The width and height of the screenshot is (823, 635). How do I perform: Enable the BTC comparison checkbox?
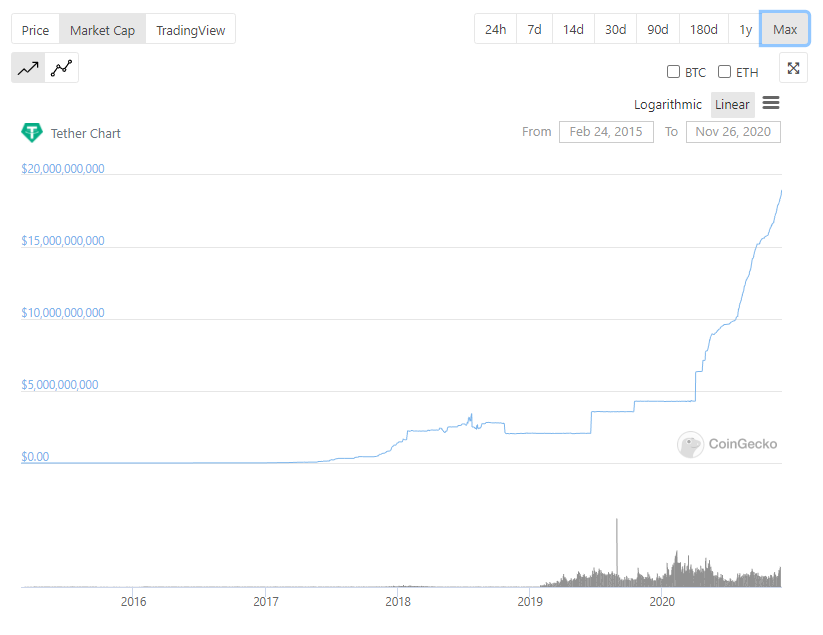(674, 72)
